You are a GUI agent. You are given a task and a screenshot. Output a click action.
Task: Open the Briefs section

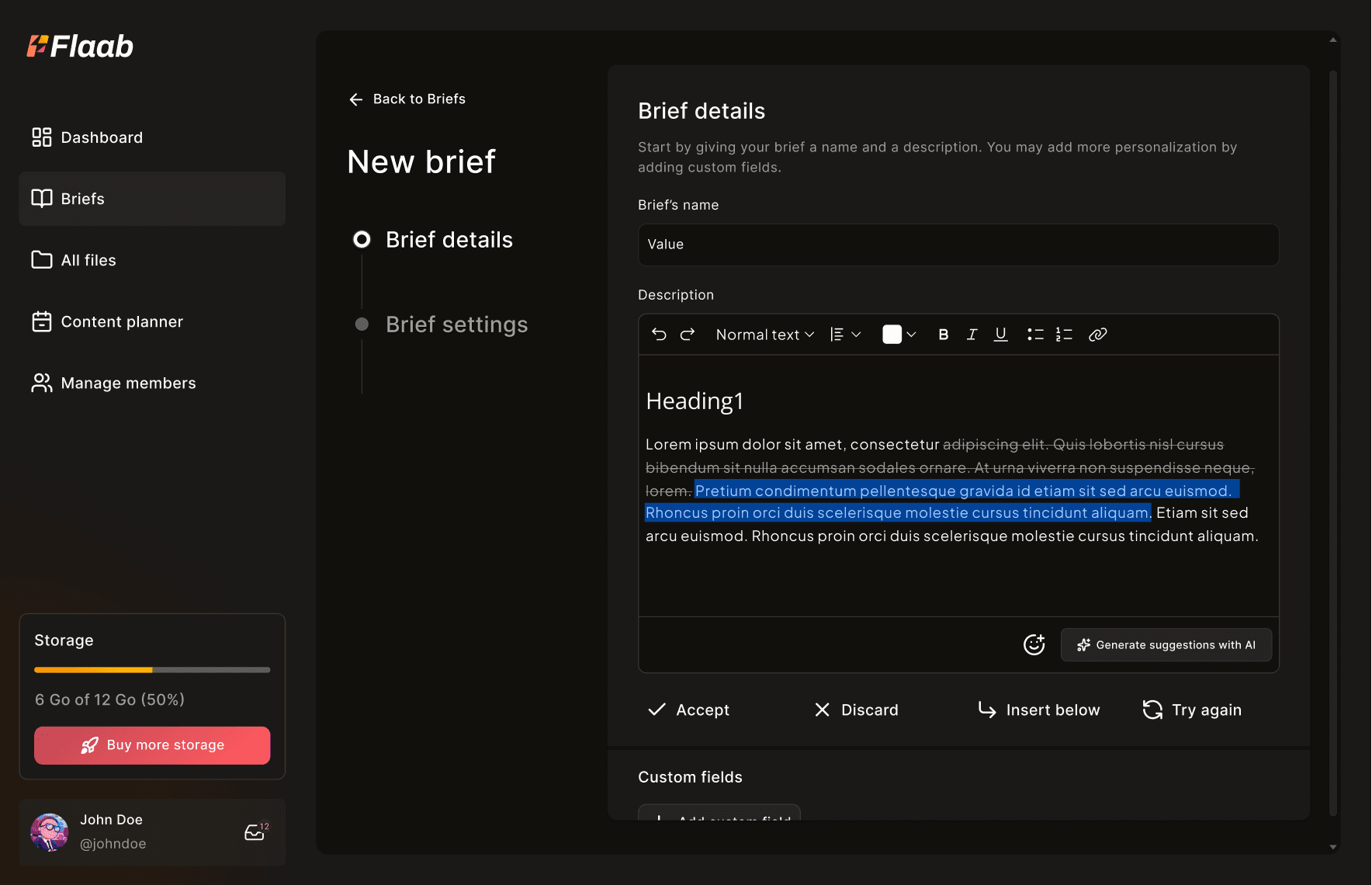(152, 199)
